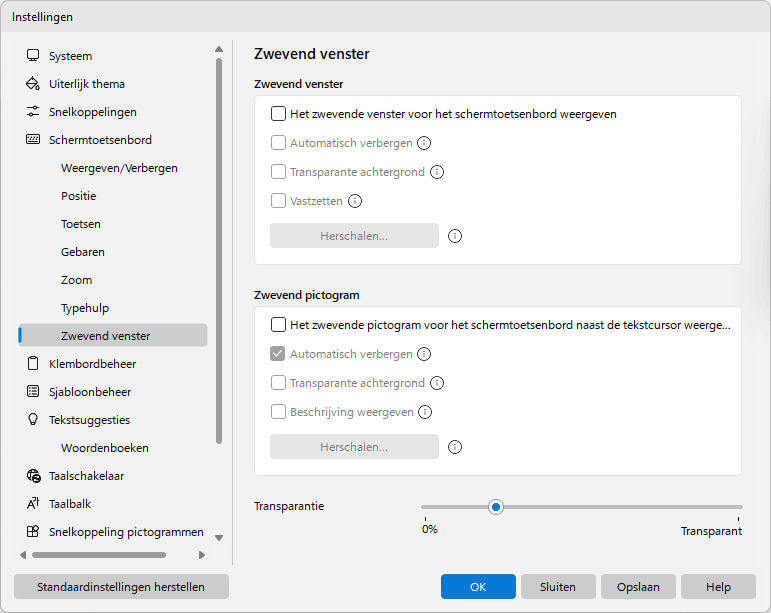Info icon beside Transparante achtergrond in Zwevend venster

coord(437,172)
